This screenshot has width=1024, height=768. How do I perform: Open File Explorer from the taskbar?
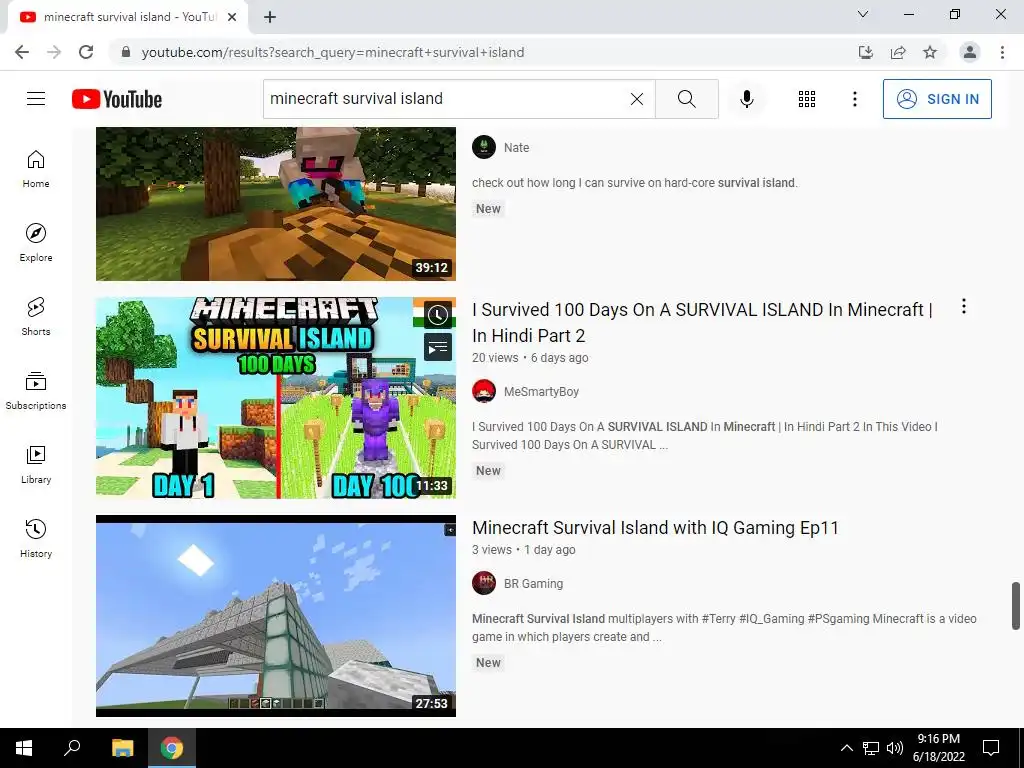[122, 748]
